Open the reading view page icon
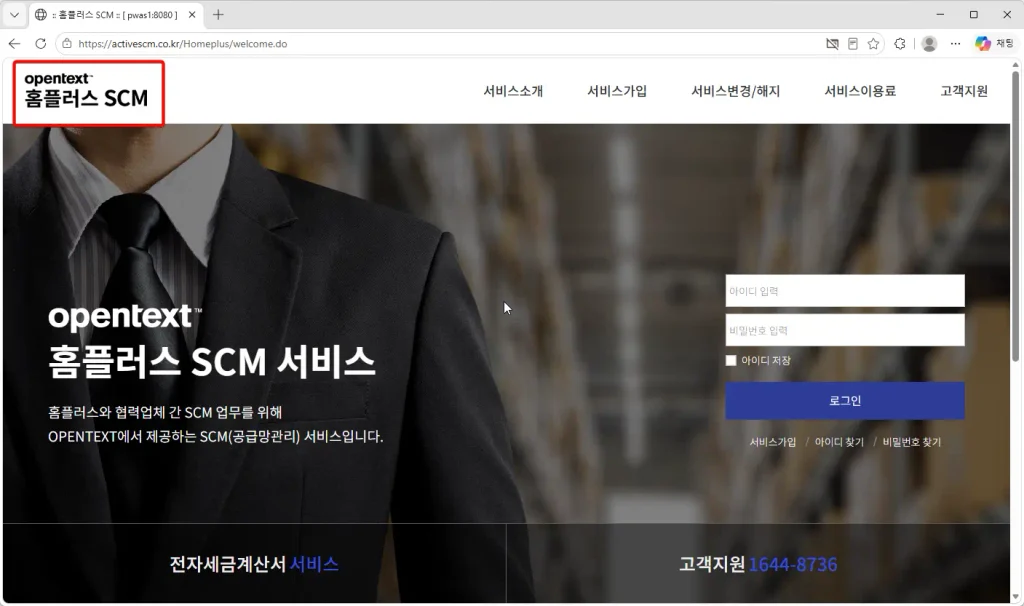 [x=853, y=44]
